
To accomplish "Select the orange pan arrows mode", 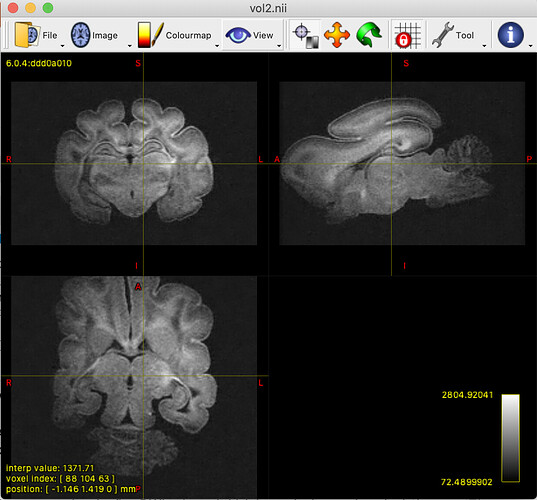I will point(337,35).
